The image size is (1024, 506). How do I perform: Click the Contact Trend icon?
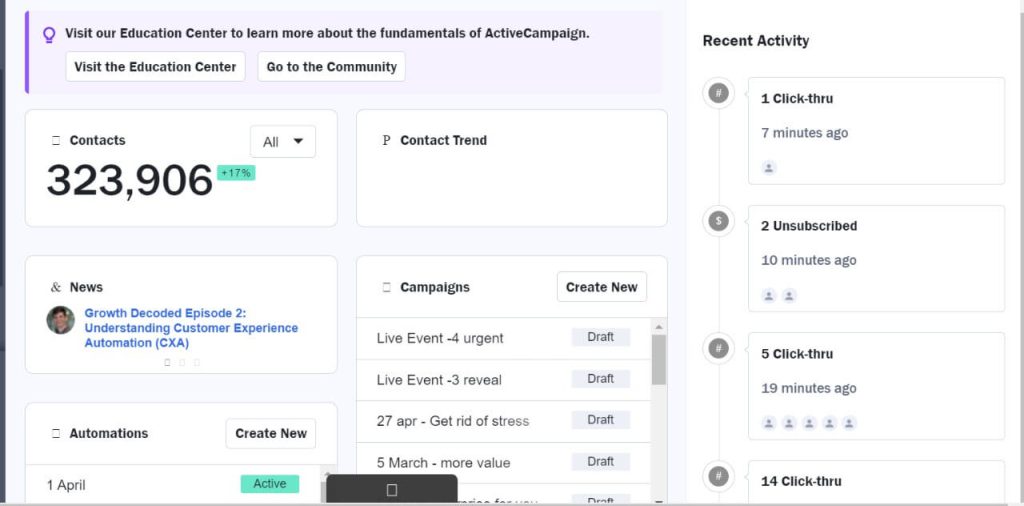(x=386, y=140)
